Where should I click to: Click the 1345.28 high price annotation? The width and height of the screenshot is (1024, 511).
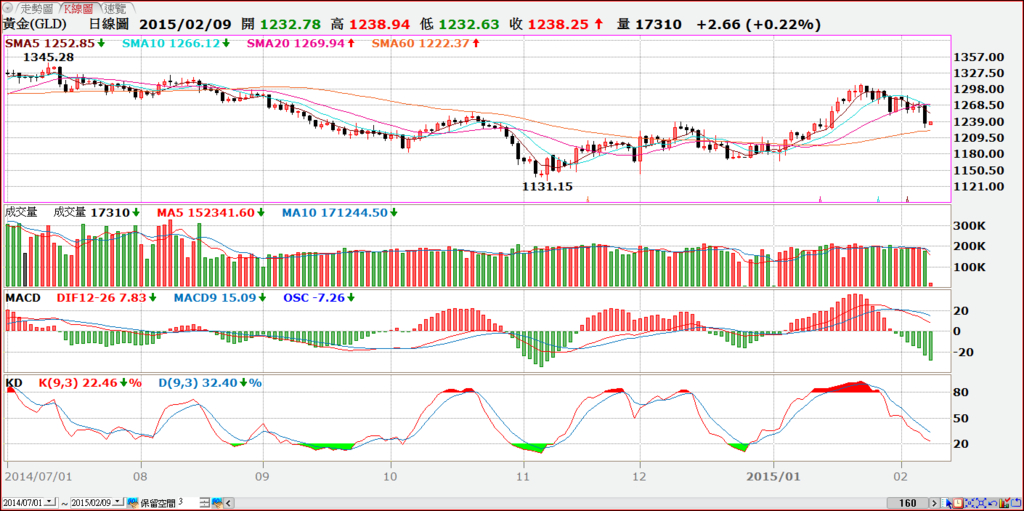tap(48, 58)
